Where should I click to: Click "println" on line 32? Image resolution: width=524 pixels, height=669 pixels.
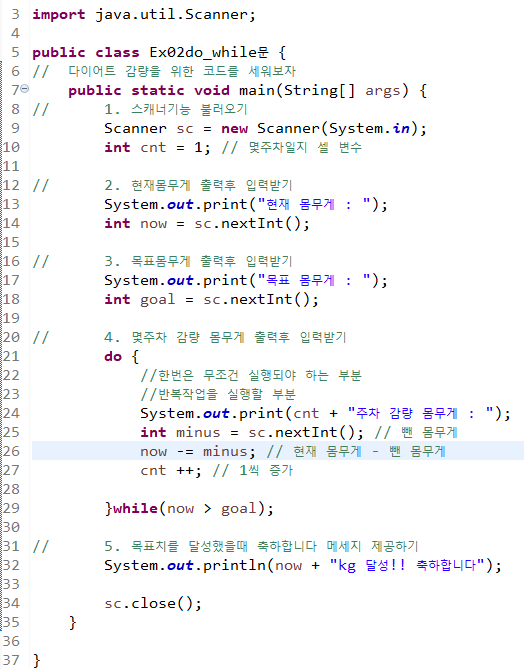pos(234,566)
